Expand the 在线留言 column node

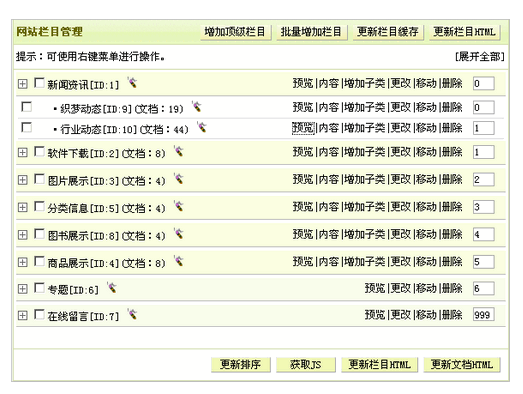pyautogui.click(x=22, y=315)
